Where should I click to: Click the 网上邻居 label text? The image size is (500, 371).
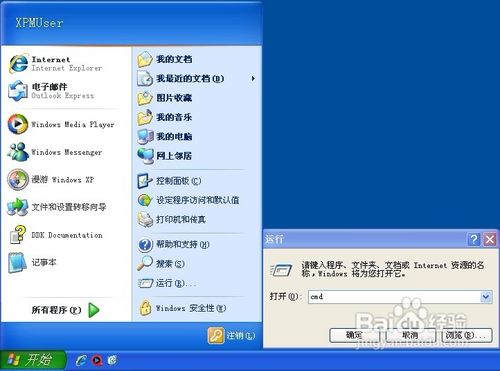tap(174, 156)
